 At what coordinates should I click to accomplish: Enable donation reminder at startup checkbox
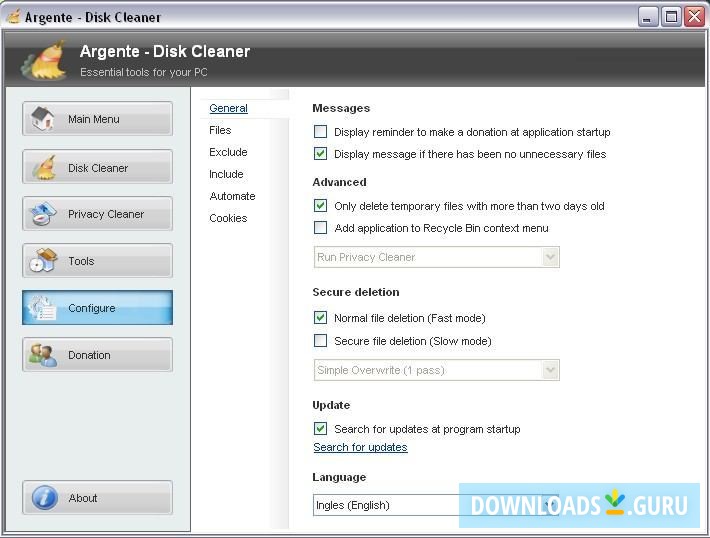[320, 132]
